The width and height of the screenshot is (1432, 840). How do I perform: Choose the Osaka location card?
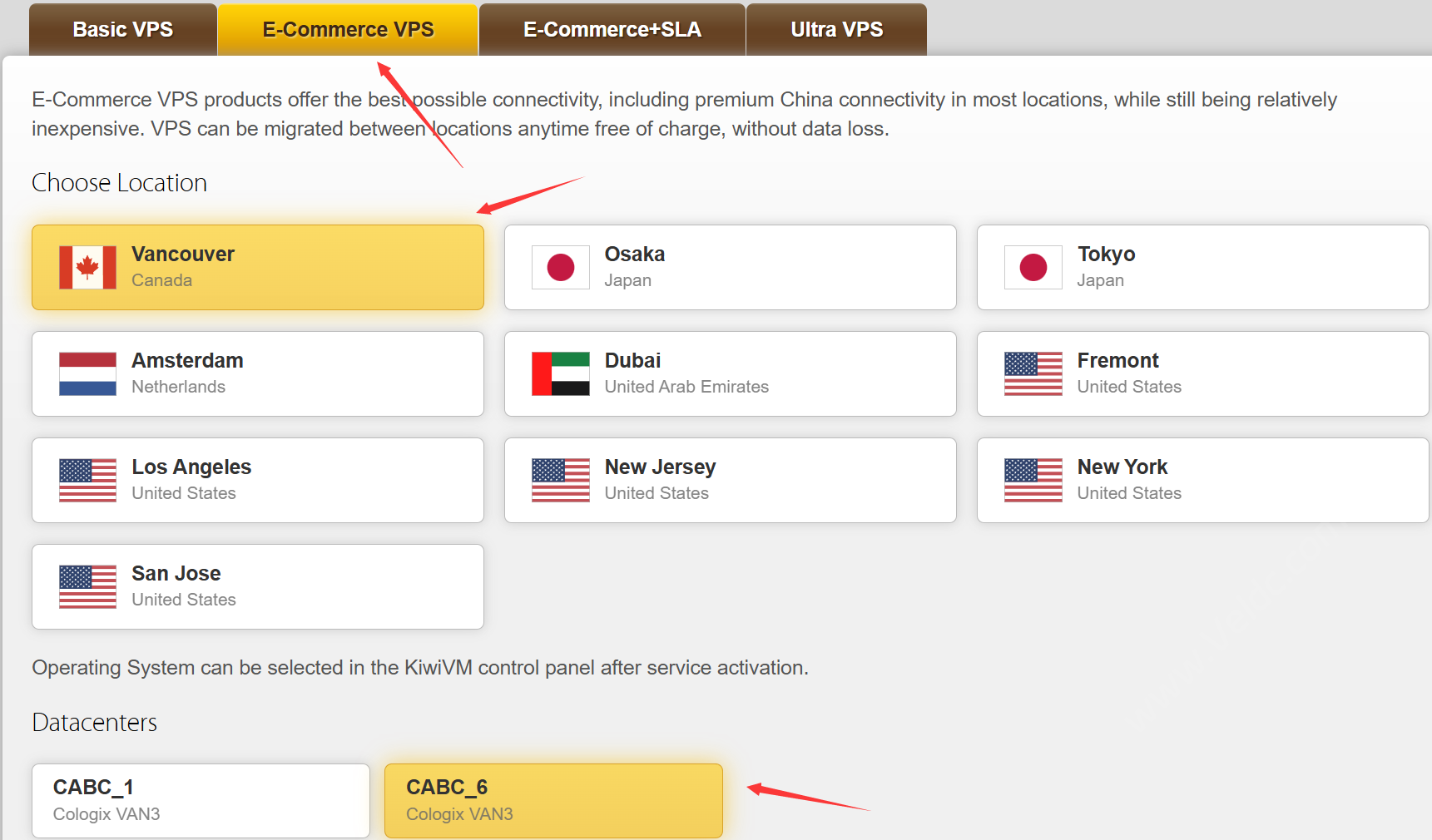(731, 267)
